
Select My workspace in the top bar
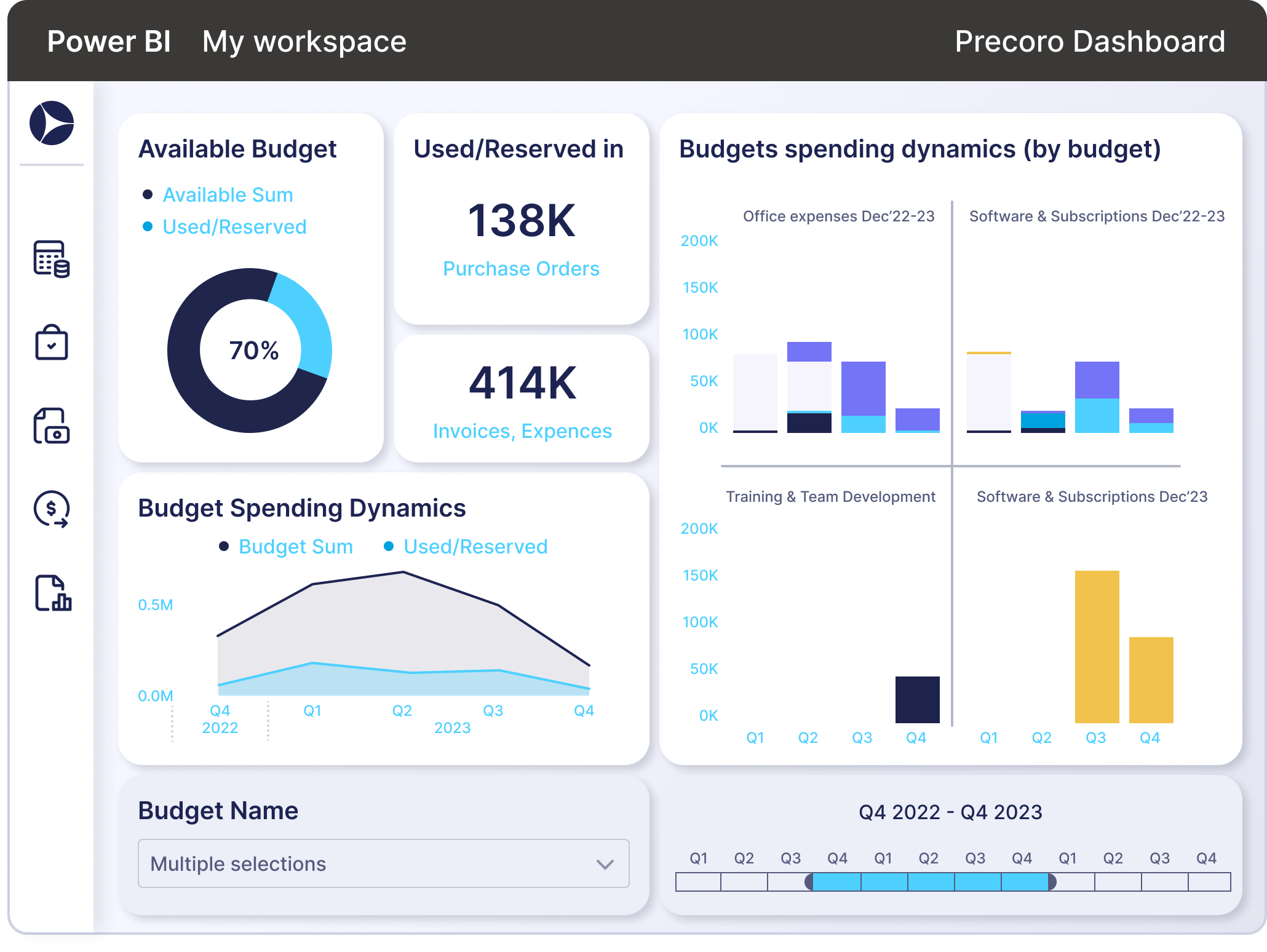pyautogui.click(x=304, y=41)
